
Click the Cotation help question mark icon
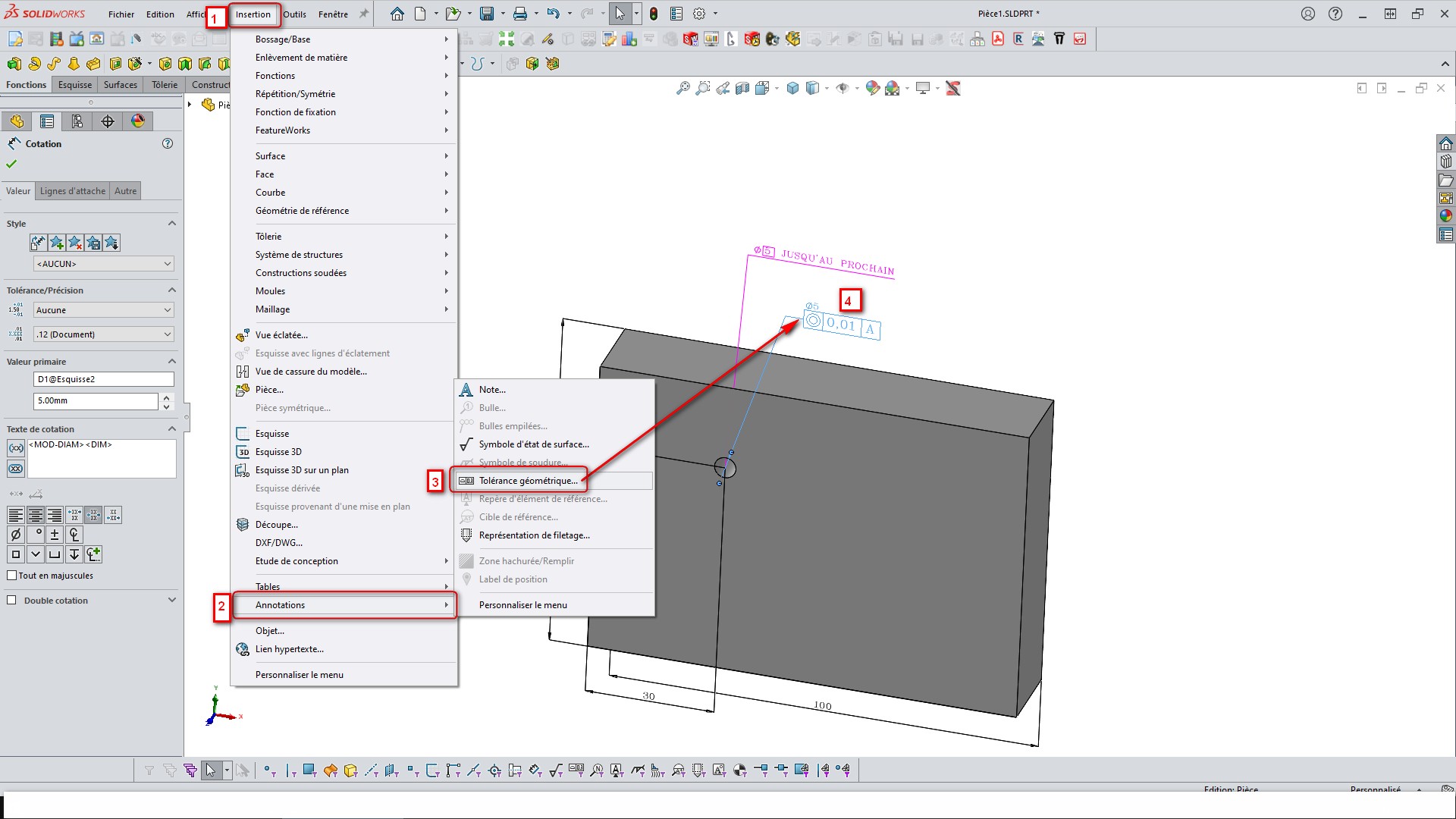point(168,143)
